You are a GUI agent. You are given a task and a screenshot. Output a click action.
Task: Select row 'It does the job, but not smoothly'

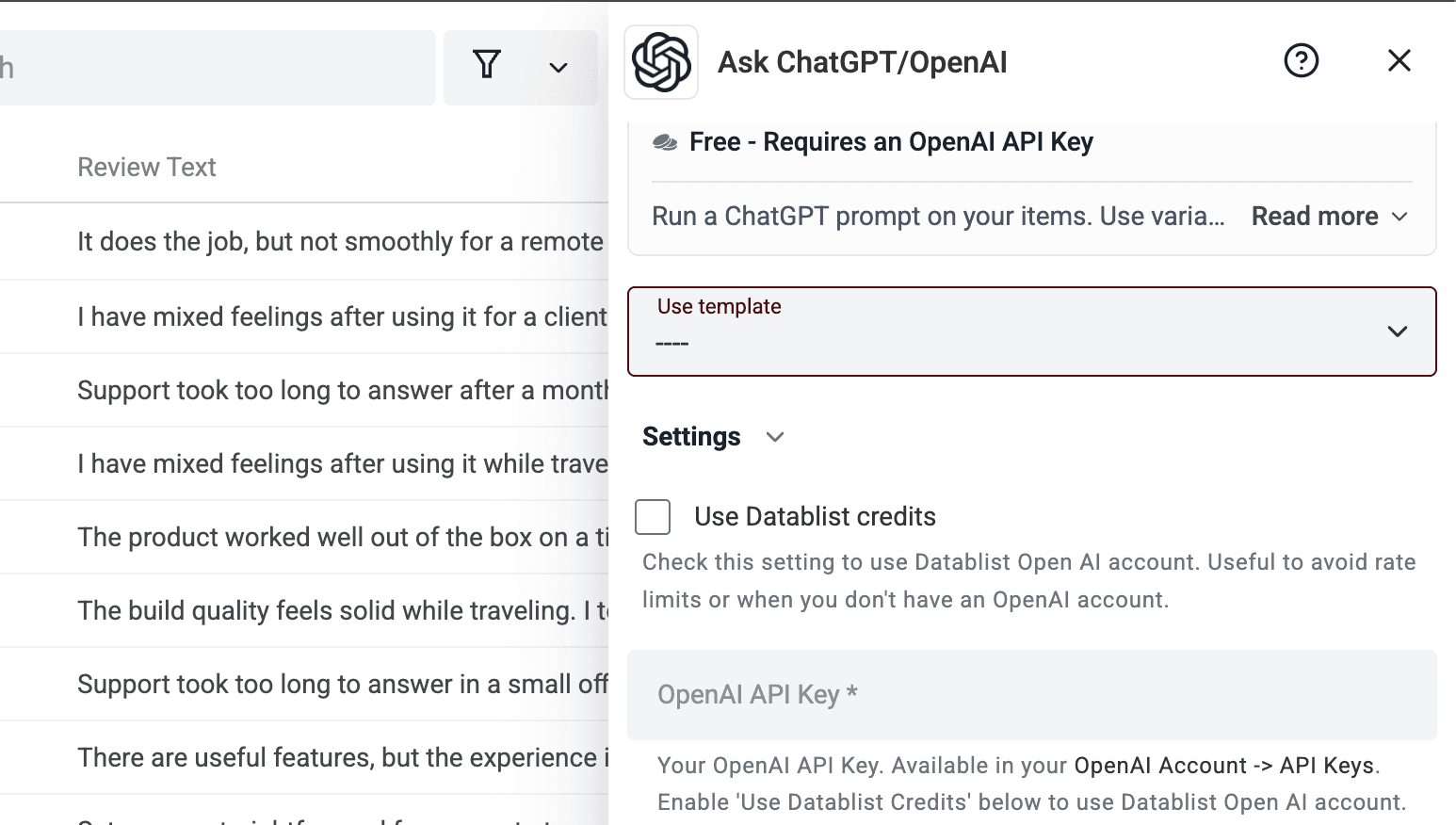click(304, 242)
